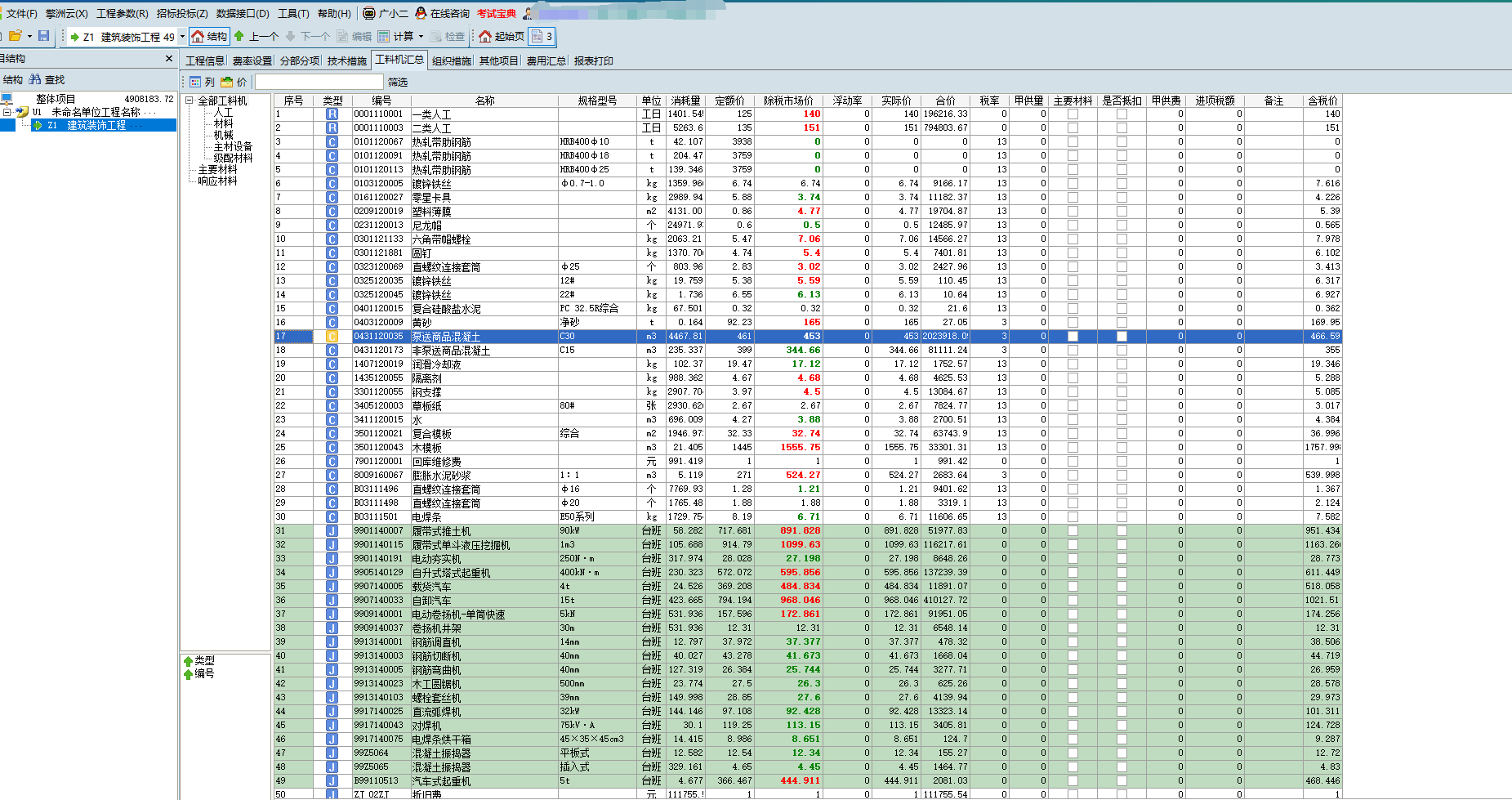Click R type icon in 一类人工 row
Image resolution: width=1512 pixels, height=800 pixels.
[x=332, y=114]
